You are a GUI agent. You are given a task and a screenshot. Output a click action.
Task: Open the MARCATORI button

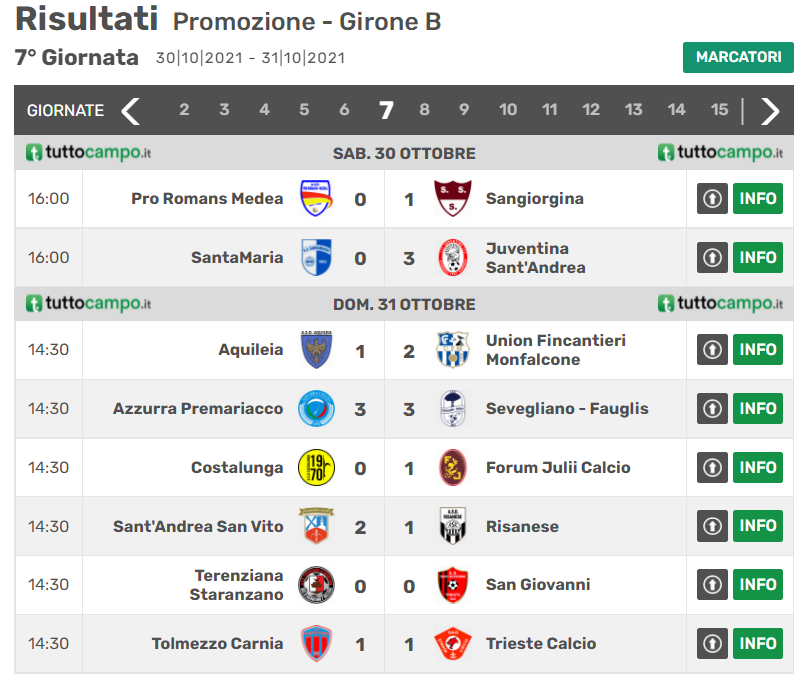[x=738, y=57]
